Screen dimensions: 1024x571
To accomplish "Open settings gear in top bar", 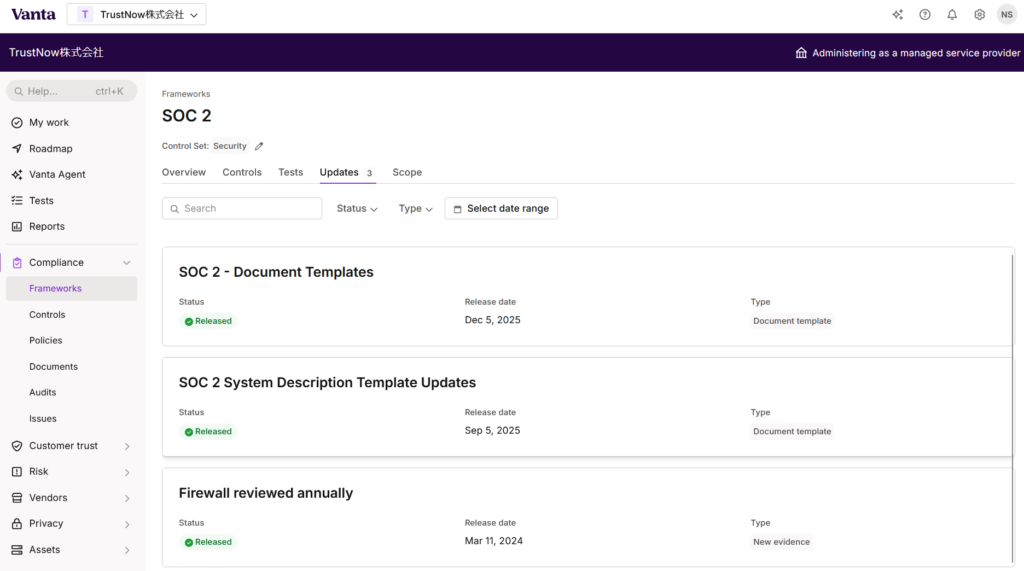I will [979, 15].
